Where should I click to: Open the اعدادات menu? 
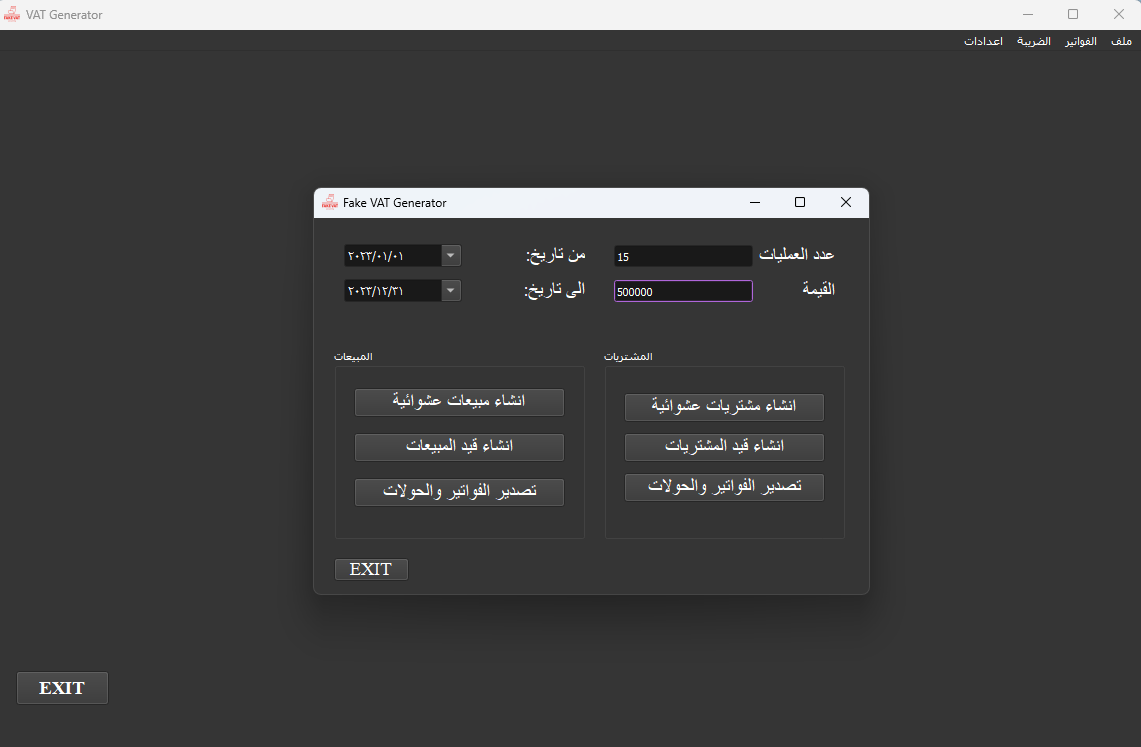(983, 41)
